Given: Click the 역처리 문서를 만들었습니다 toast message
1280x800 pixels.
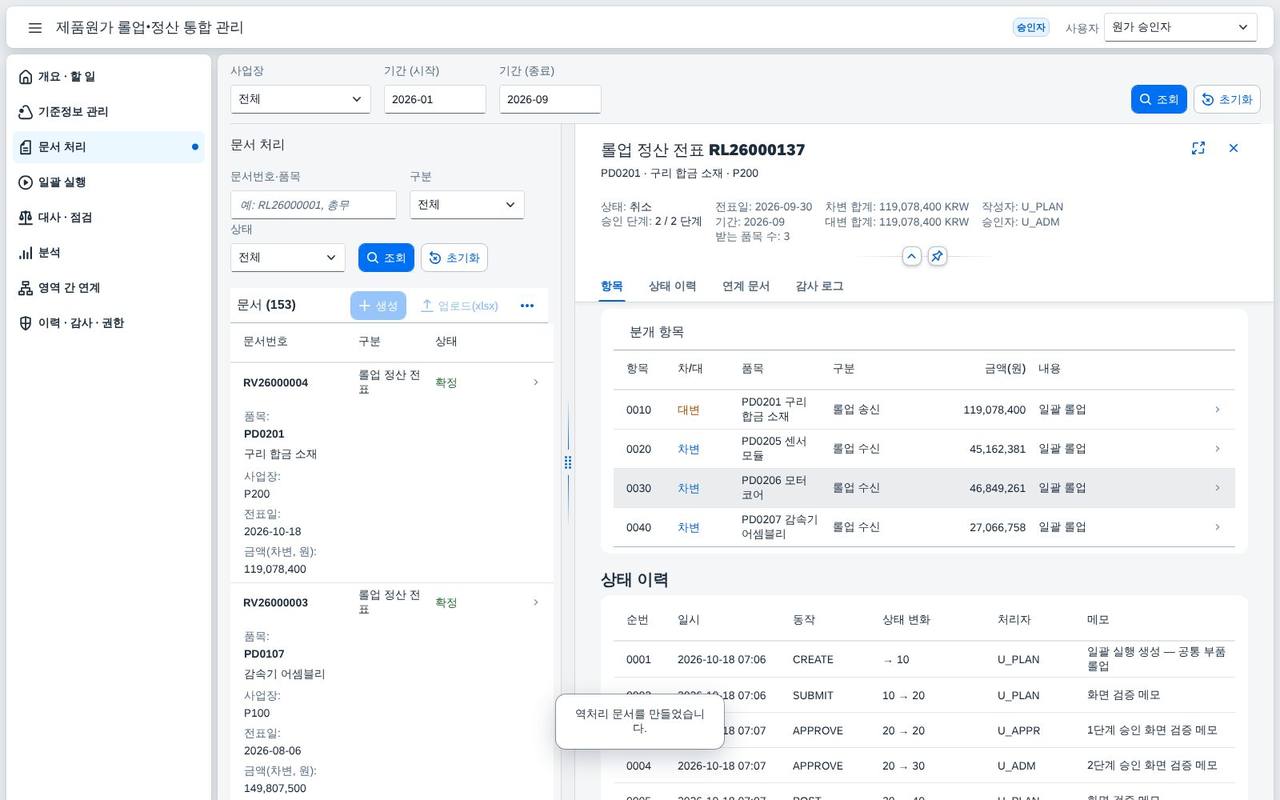Looking at the screenshot, I should click(640, 721).
